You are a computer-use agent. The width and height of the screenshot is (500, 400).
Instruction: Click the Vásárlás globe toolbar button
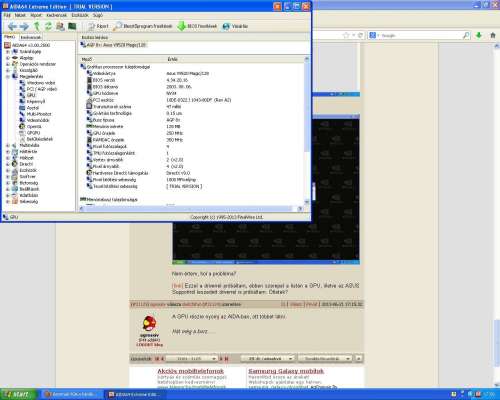click(235, 26)
